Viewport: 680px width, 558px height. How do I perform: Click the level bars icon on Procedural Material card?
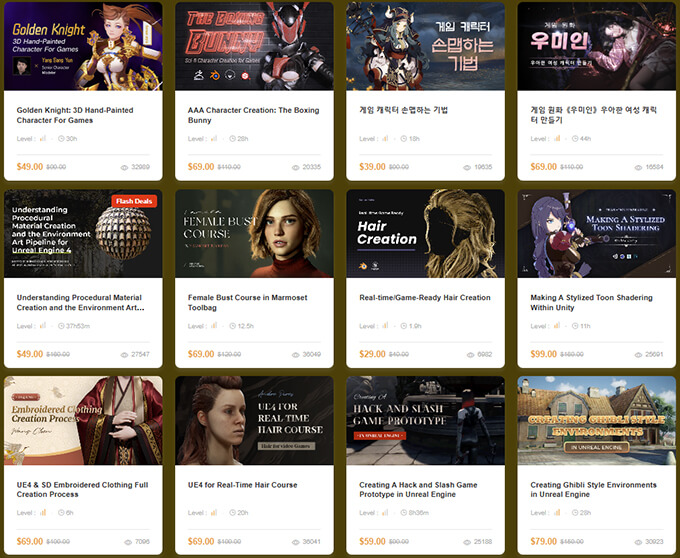43,326
